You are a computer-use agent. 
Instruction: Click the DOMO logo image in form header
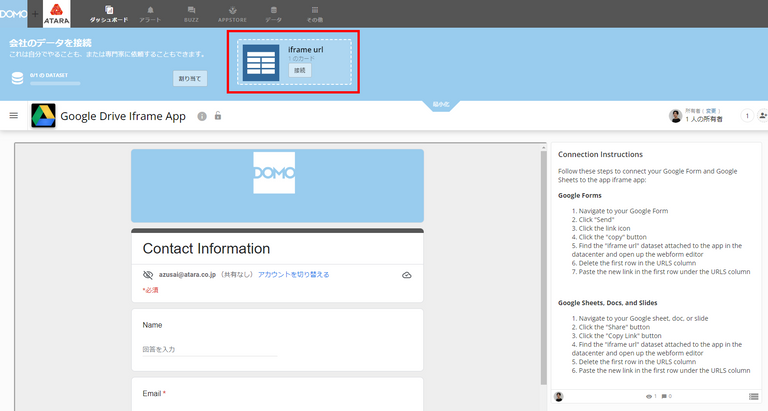[x=274, y=173]
